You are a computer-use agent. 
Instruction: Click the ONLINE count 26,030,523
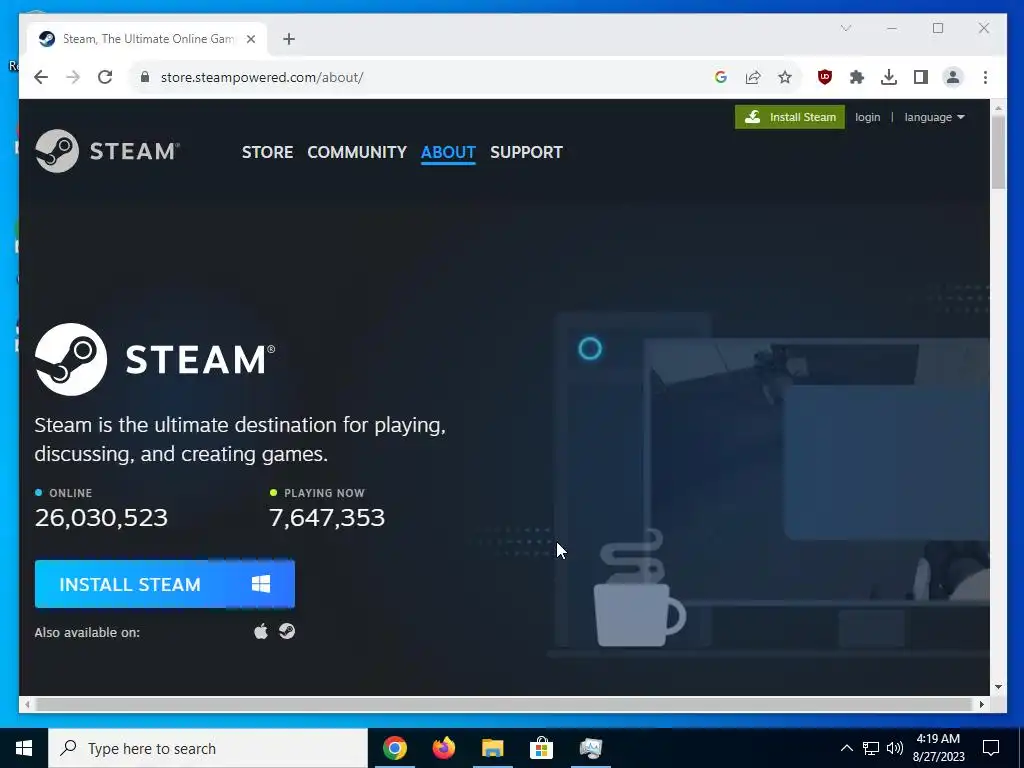pos(101,518)
